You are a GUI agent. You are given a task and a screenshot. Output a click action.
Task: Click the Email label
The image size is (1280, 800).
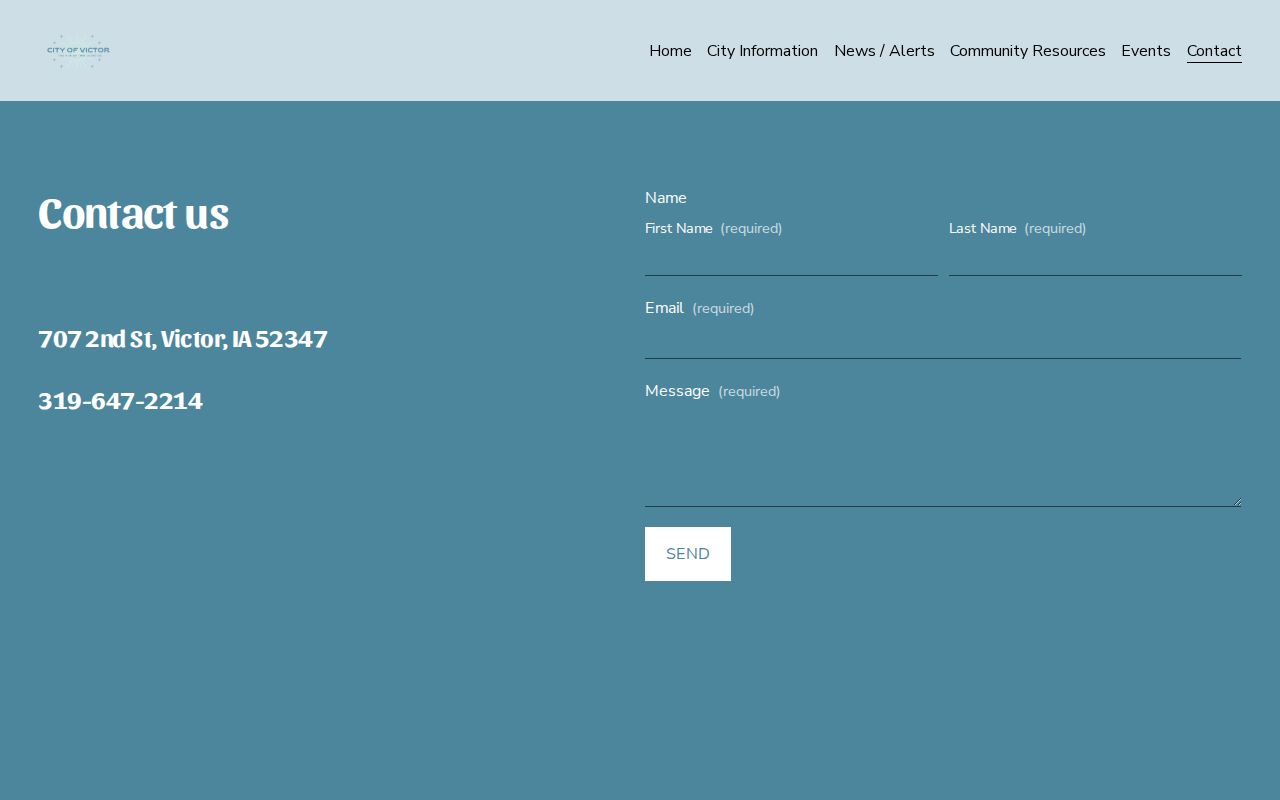664,308
